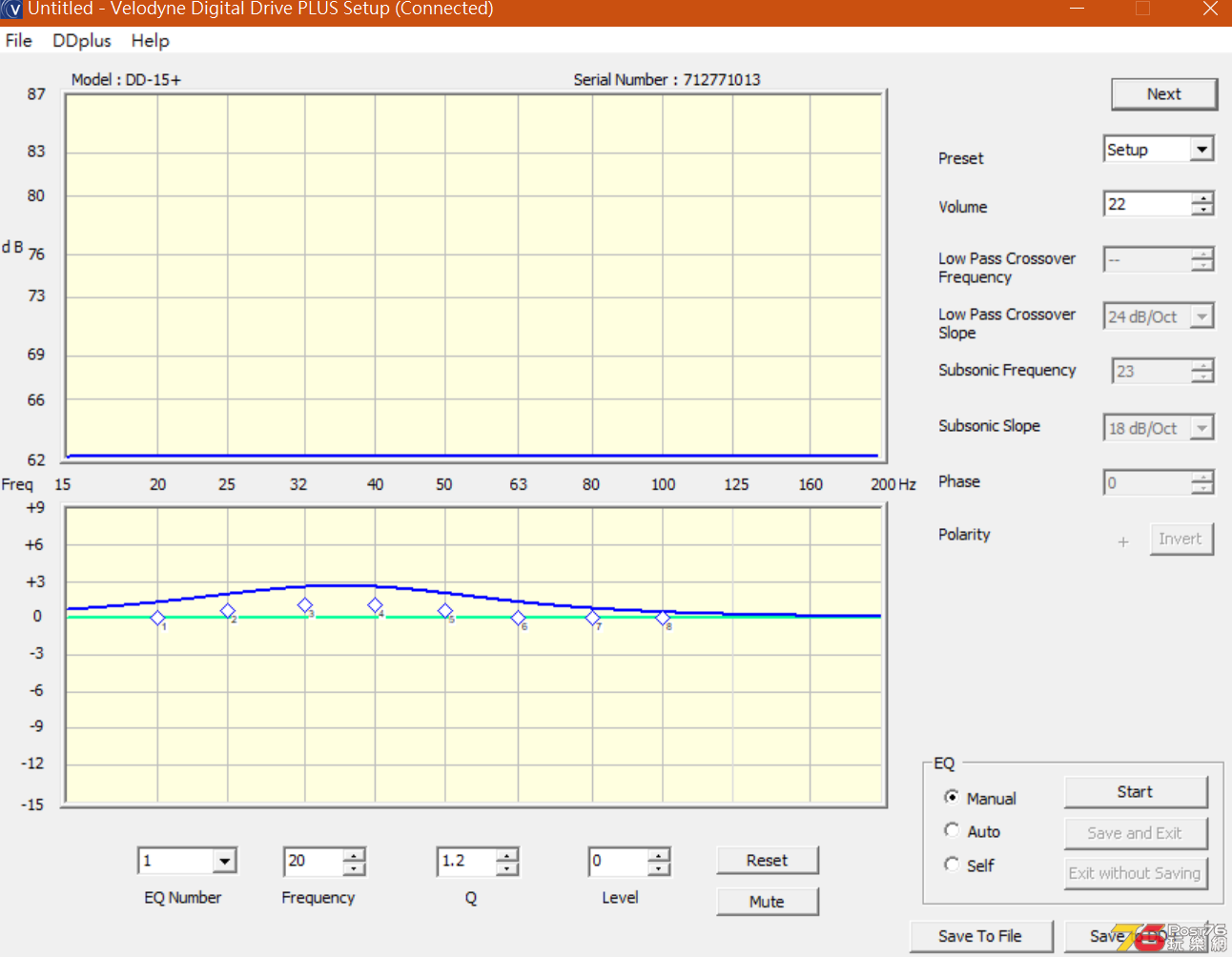This screenshot has width=1232, height=957.
Task: Click into the Q value field
Action: [x=467, y=861]
